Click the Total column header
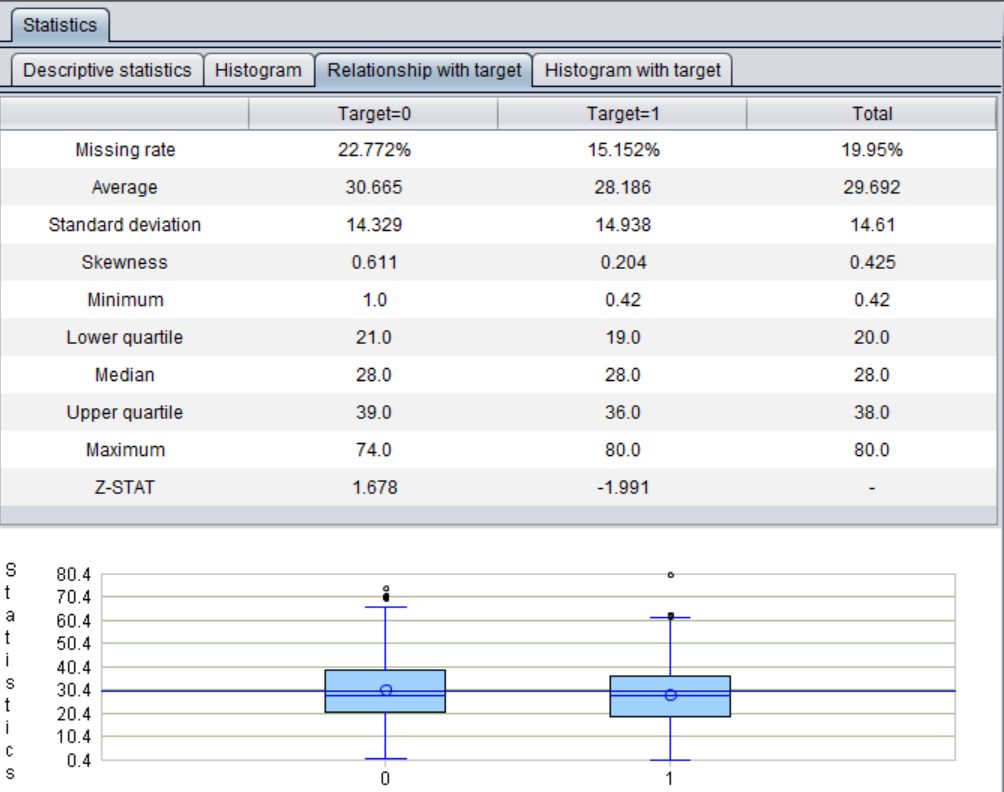1004x792 pixels. 872,114
